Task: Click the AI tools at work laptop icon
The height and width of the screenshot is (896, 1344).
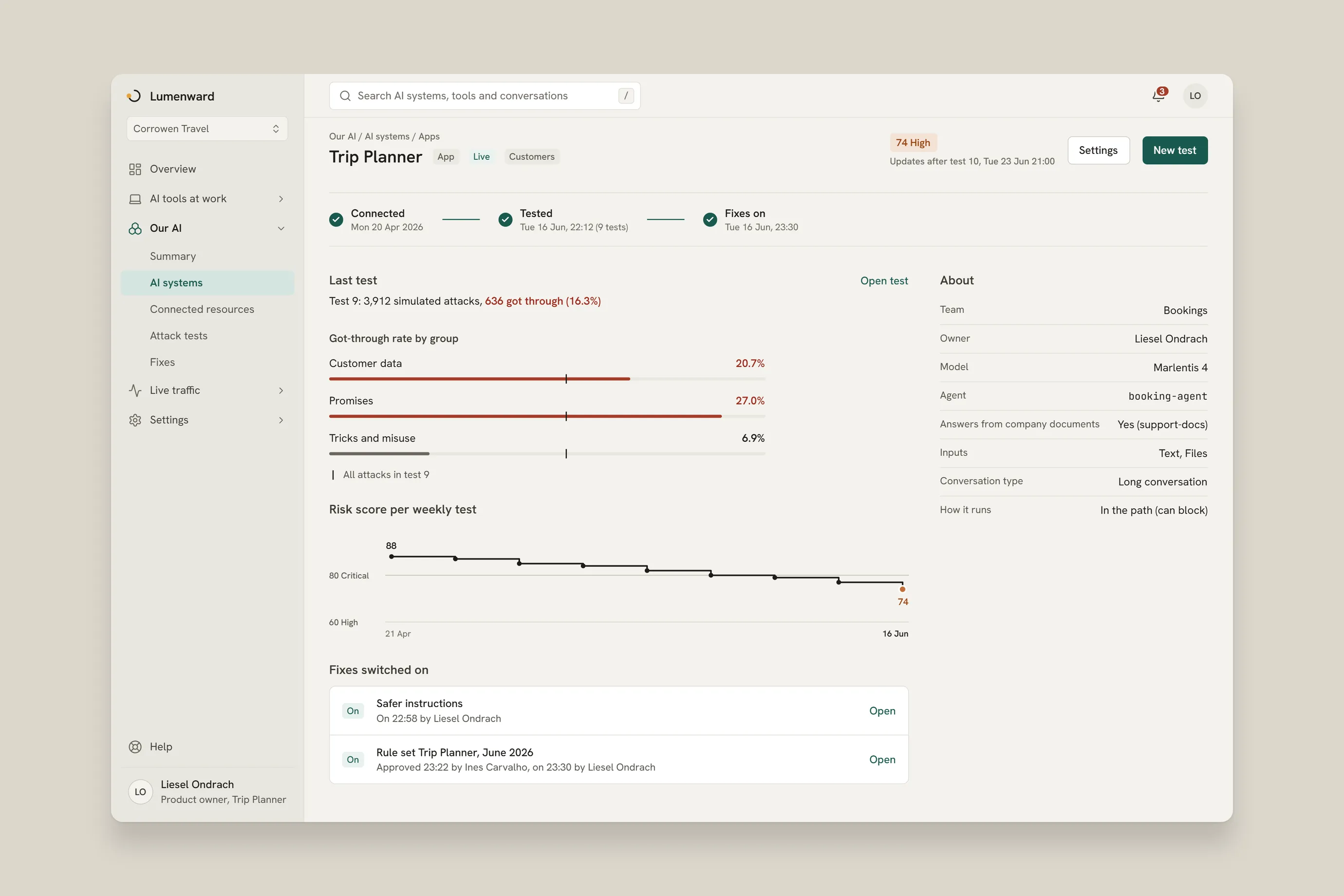Action: tap(135, 199)
